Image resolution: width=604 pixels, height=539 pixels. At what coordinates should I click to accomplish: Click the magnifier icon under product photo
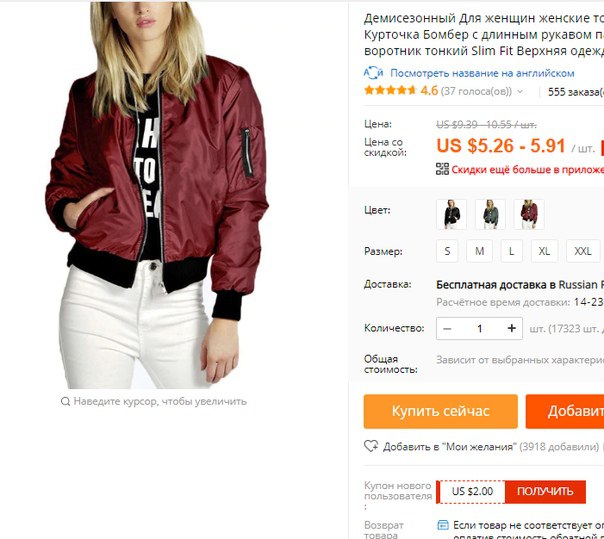coord(65,401)
